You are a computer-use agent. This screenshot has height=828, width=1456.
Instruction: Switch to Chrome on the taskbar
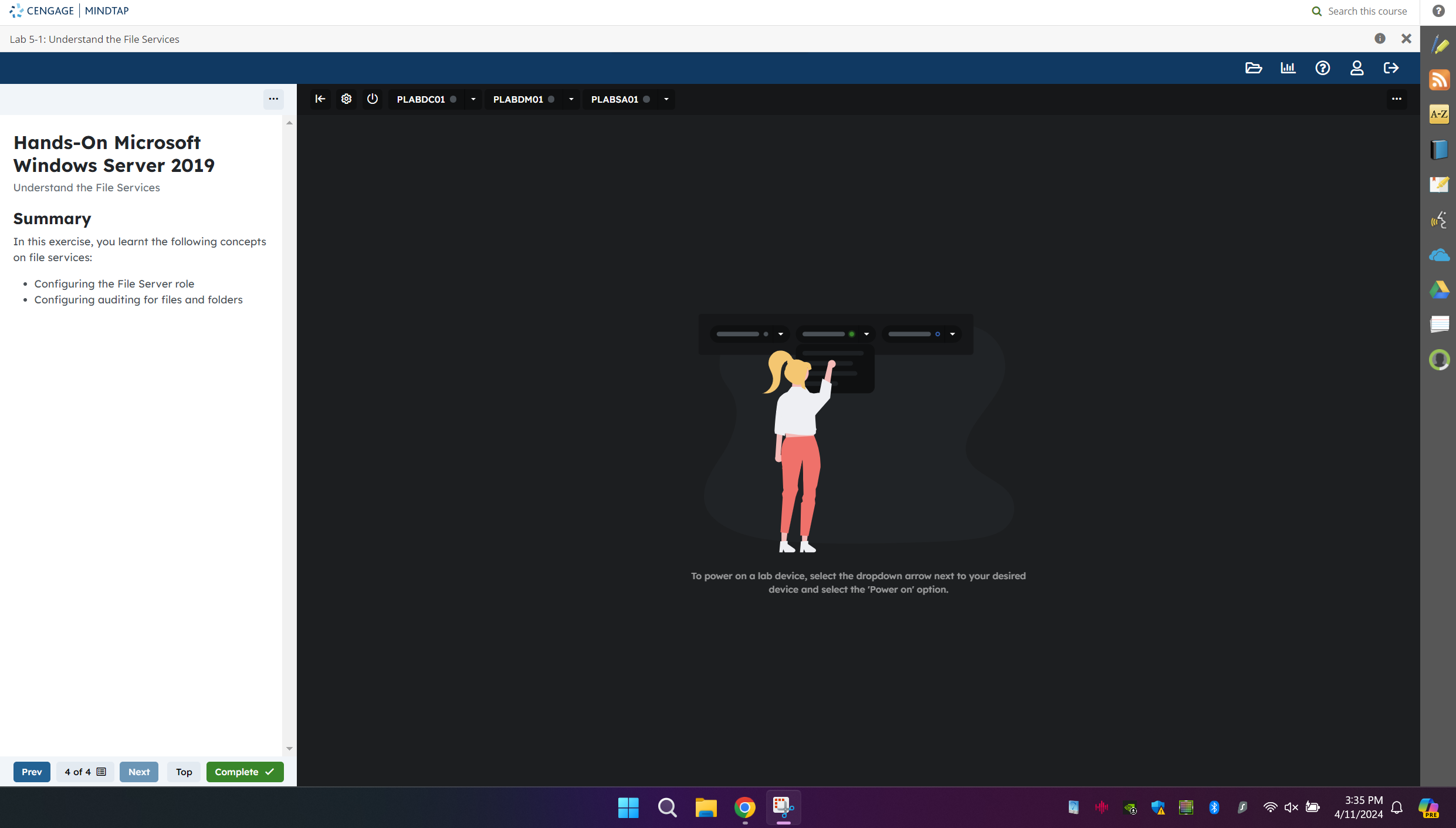pos(745,808)
